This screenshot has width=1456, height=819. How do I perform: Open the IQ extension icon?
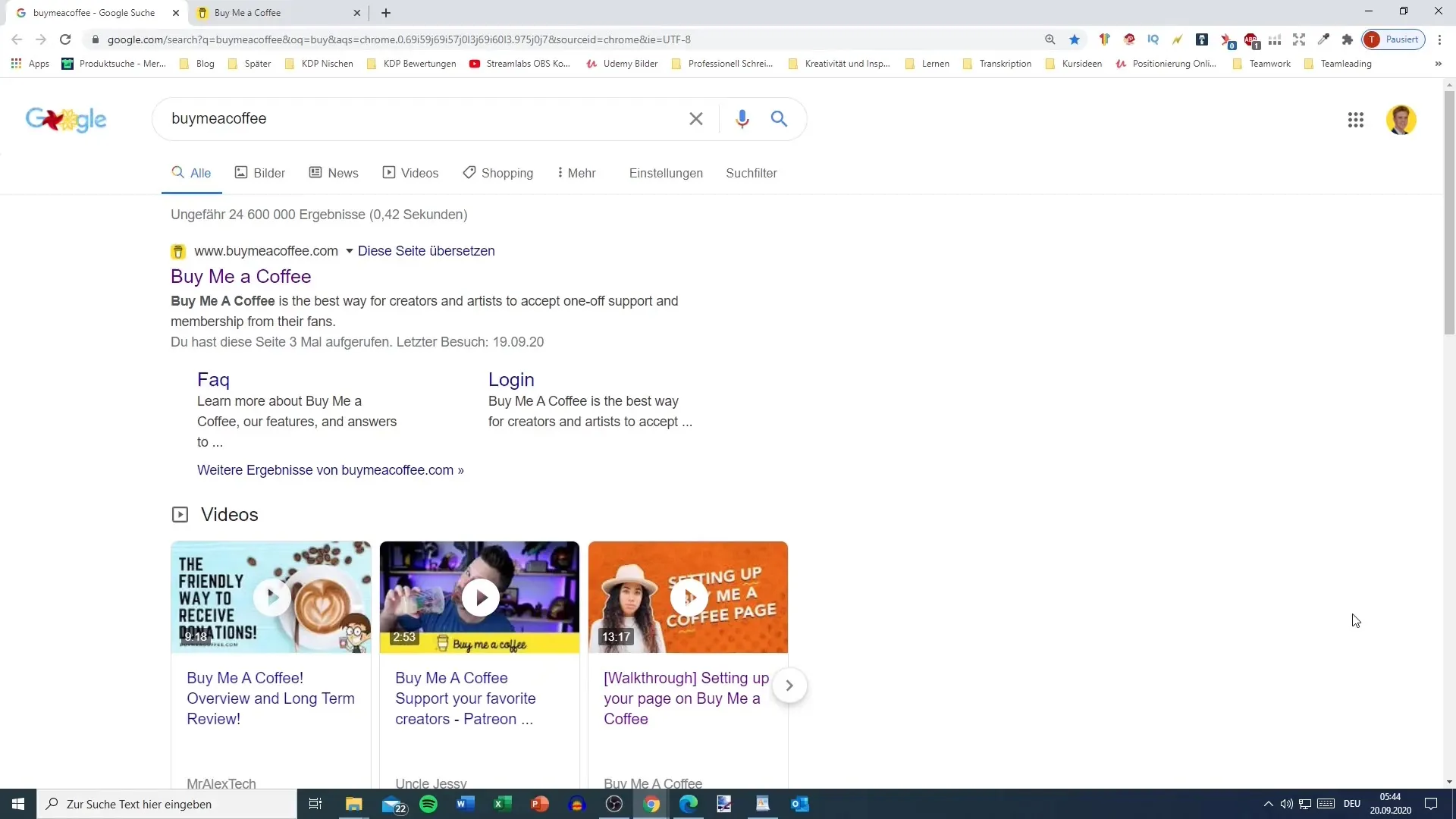tap(1153, 39)
